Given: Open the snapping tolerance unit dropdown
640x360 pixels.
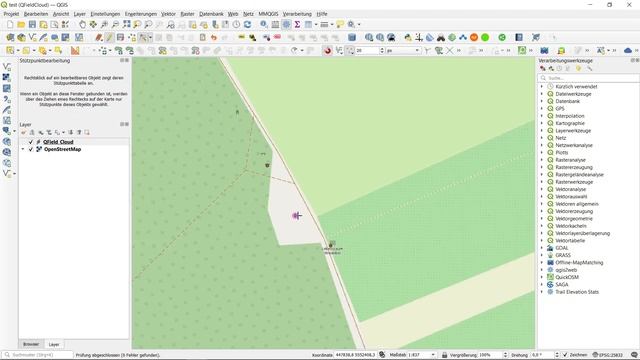Looking at the screenshot, I should pyautogui.click(x=417, y=50).
